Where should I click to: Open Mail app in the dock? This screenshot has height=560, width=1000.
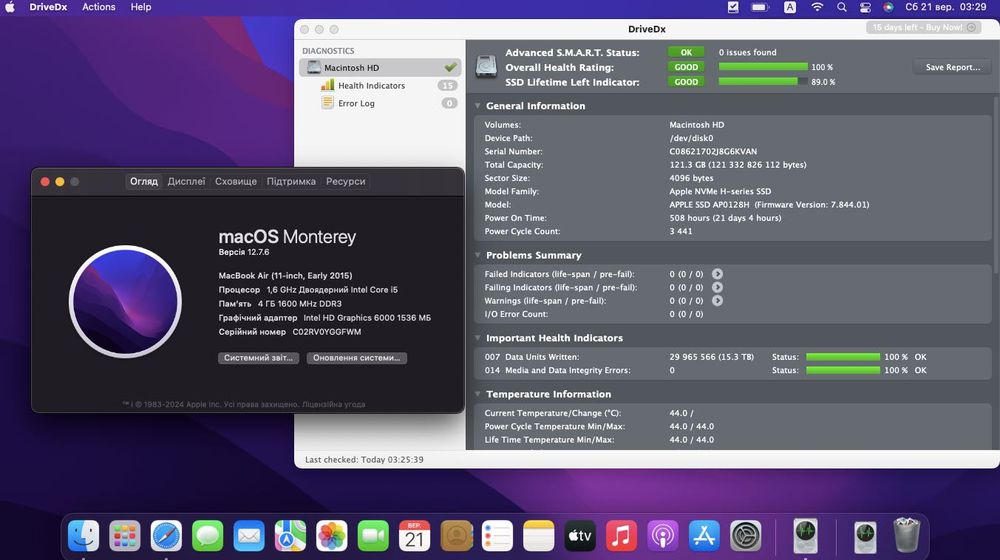[x=249, y=535]
